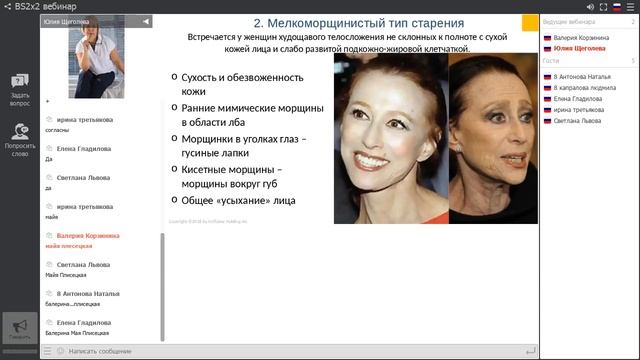The width and height of the screenshot is (640, 360).
Task: Select guest ирина третьякова in participants
Action: pyautogui.click(x=579, y=110)
